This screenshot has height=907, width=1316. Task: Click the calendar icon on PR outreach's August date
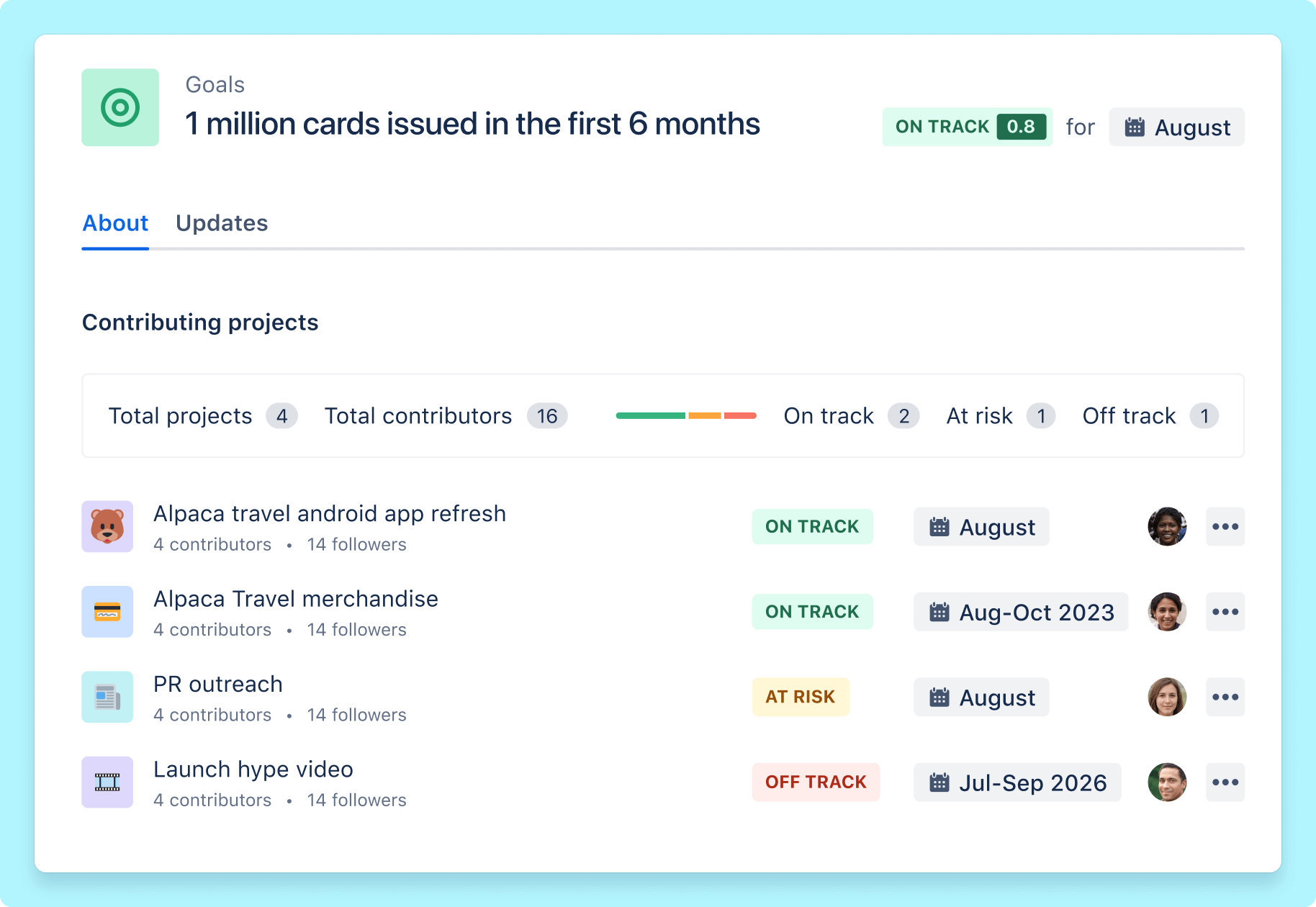939,697
